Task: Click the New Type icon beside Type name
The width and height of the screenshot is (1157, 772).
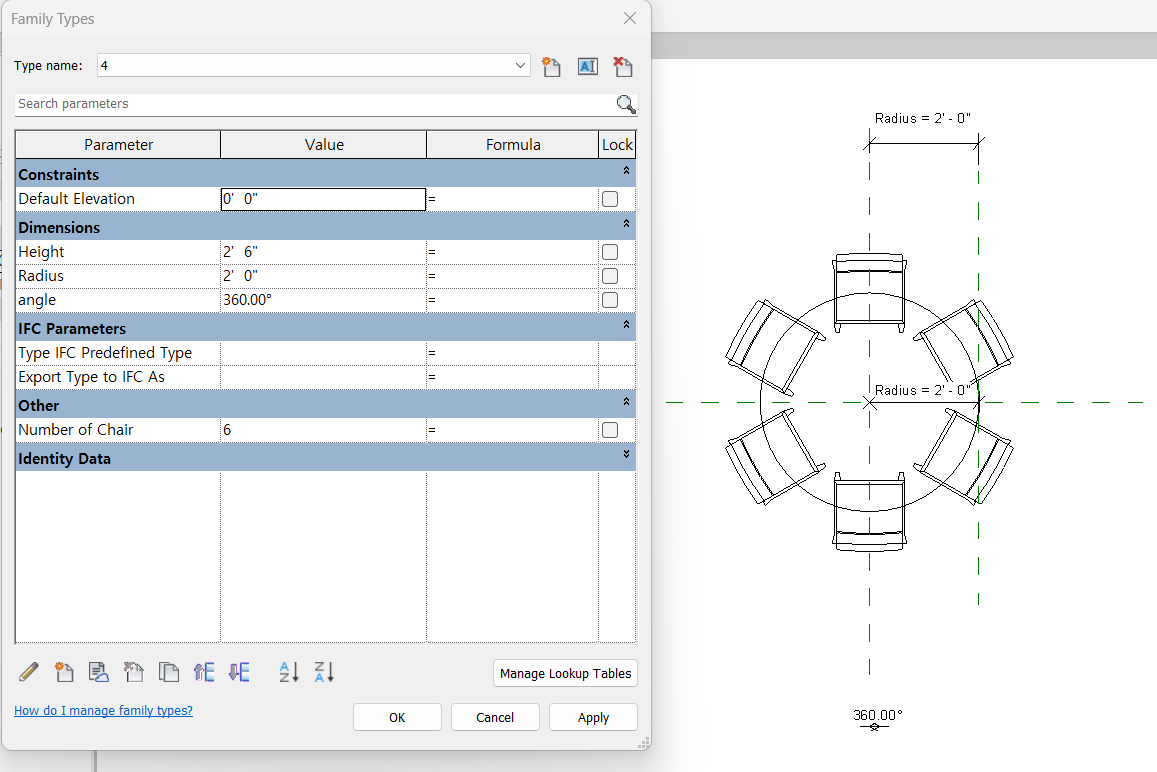Action: point(551,66)
